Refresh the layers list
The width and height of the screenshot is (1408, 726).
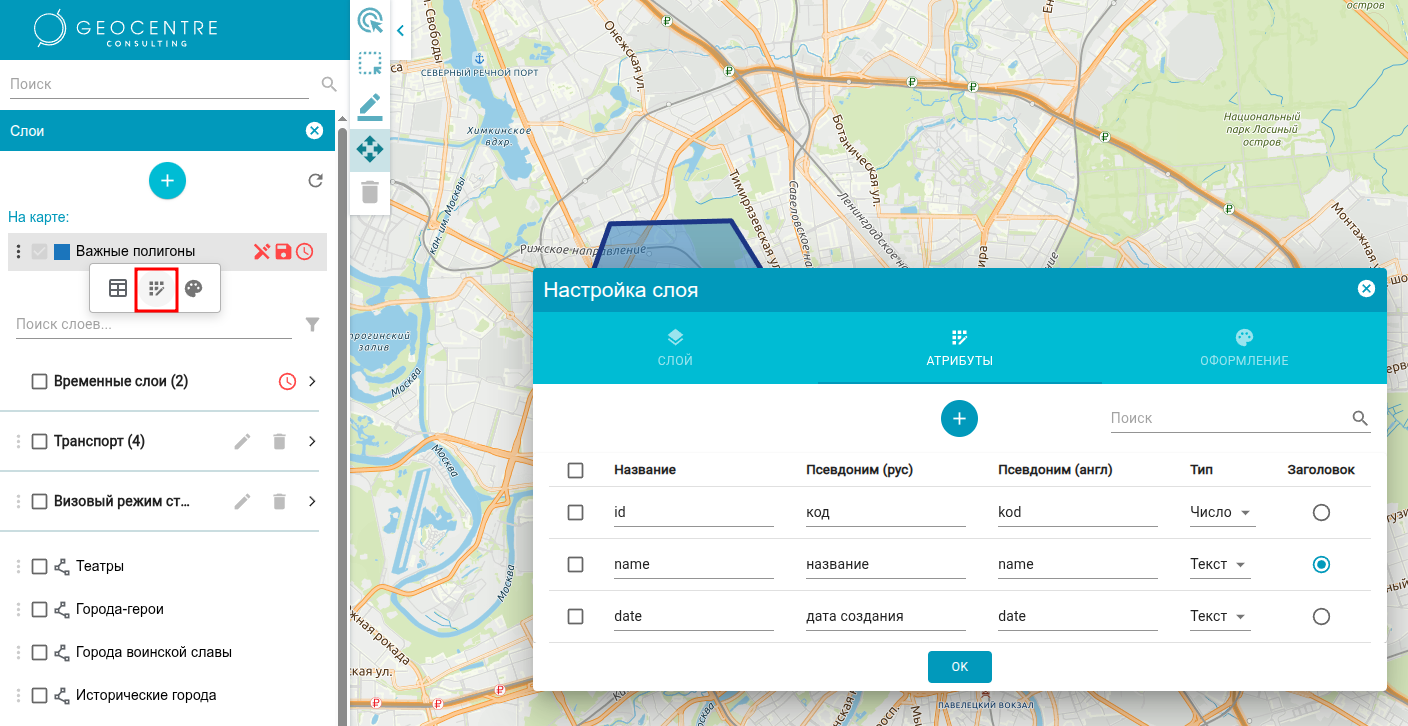point(315,181)
